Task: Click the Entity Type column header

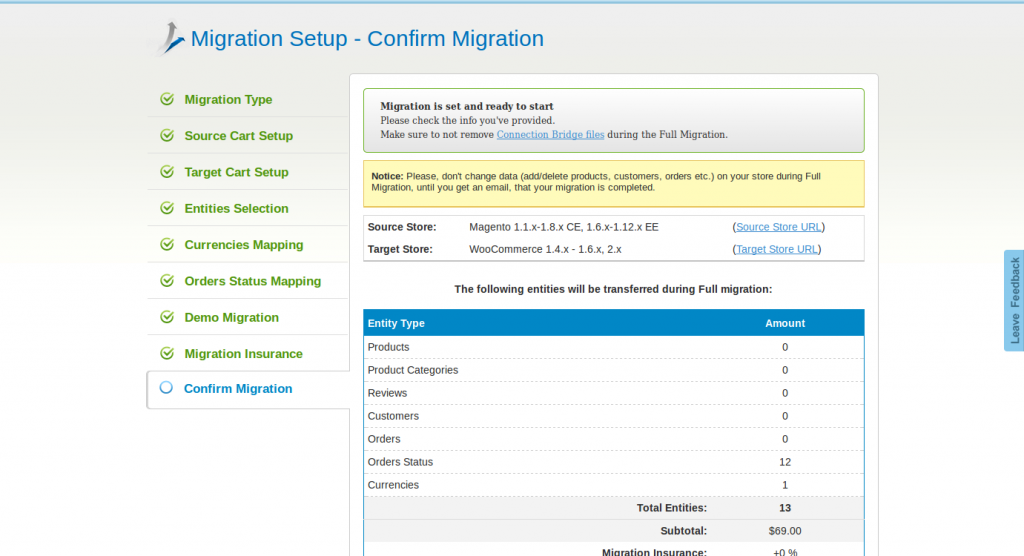Action: 396,323
